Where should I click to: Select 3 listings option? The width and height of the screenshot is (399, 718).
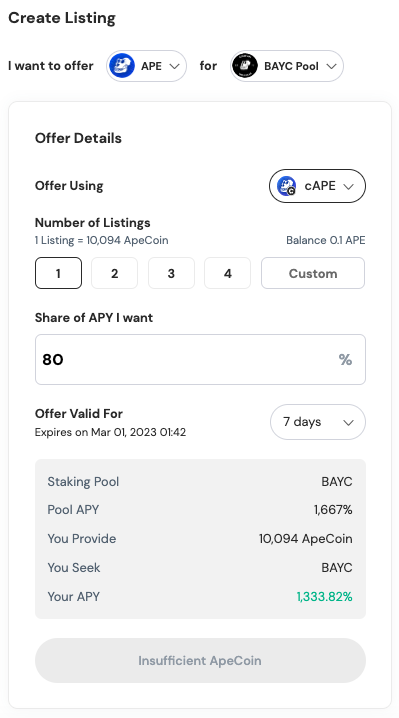click(x=171, y=273)
